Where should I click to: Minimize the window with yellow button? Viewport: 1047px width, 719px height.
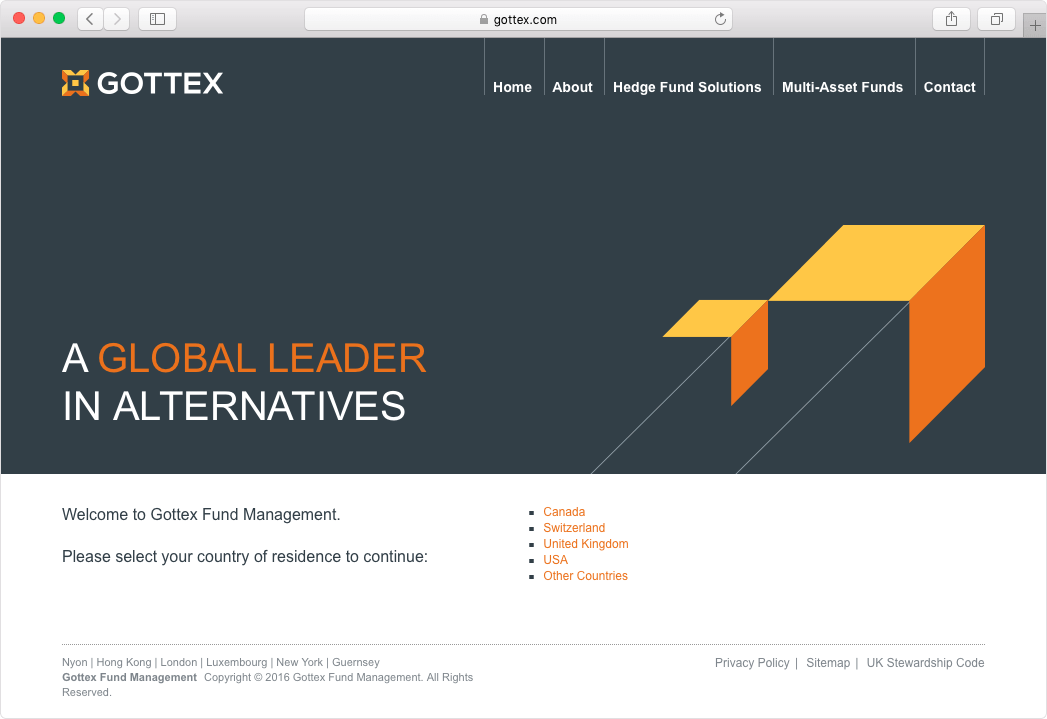(x=39, y=18)
